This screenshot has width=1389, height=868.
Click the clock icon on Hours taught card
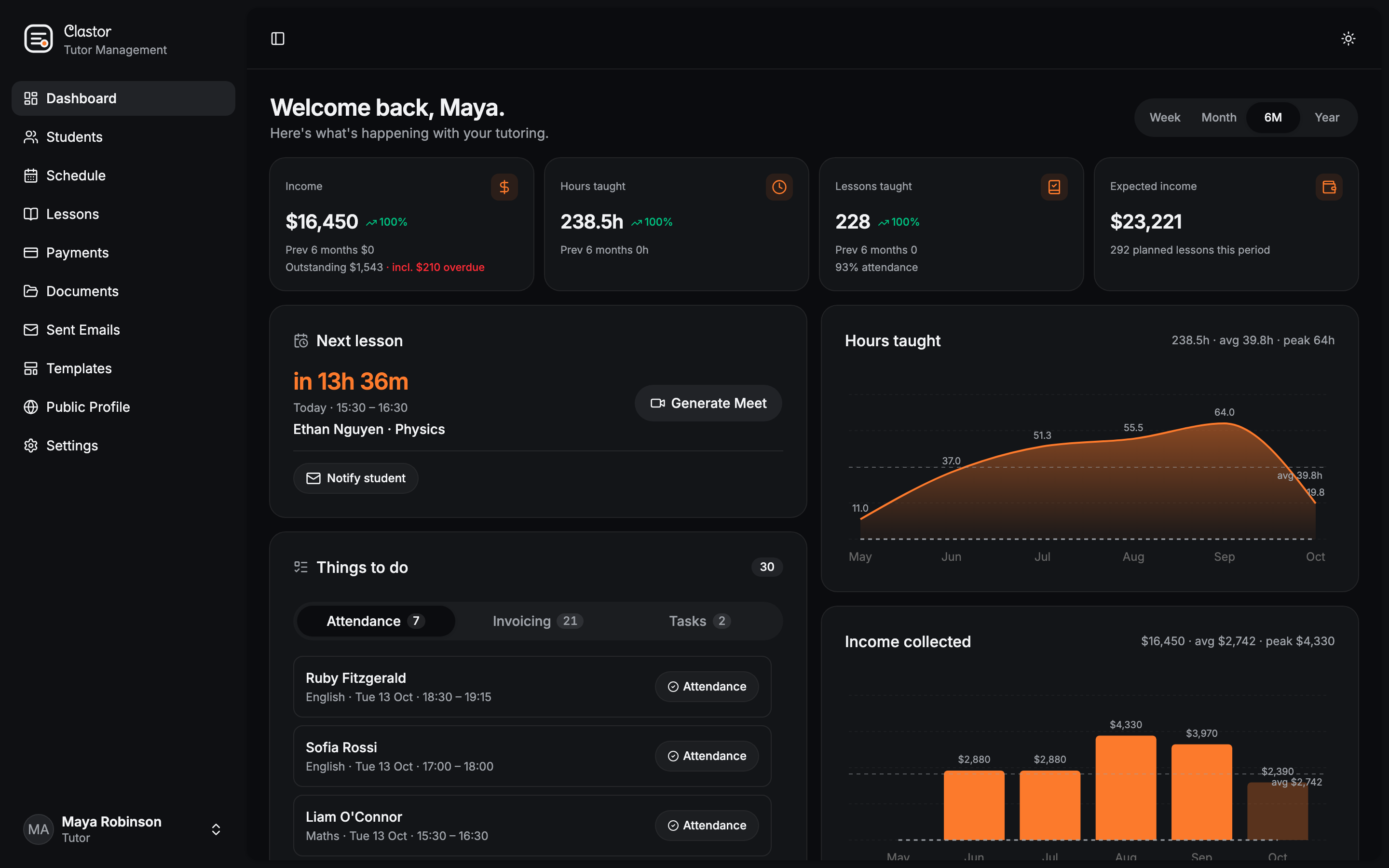tap(779, 187)
